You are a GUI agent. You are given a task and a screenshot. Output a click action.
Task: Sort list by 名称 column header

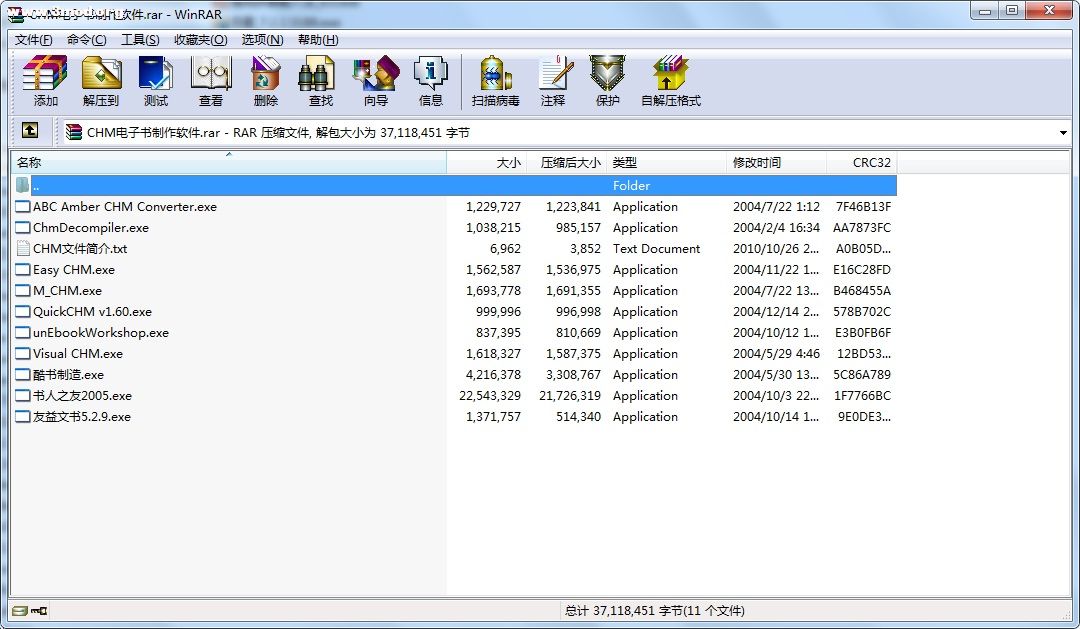coord(228,162)
